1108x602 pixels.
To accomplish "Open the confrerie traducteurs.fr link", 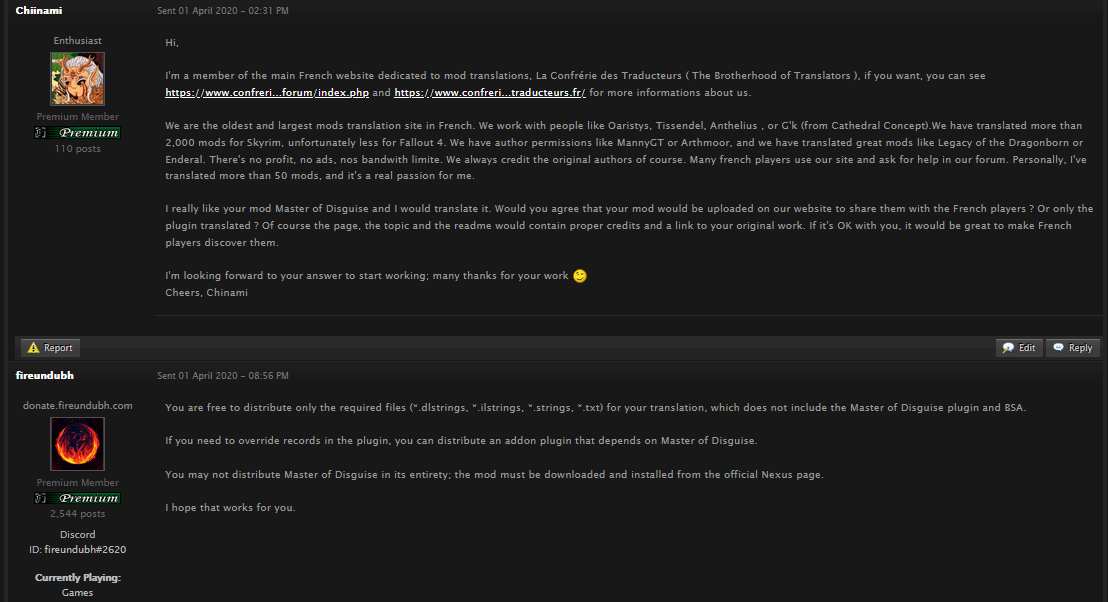I will click(x=490, y=93).
